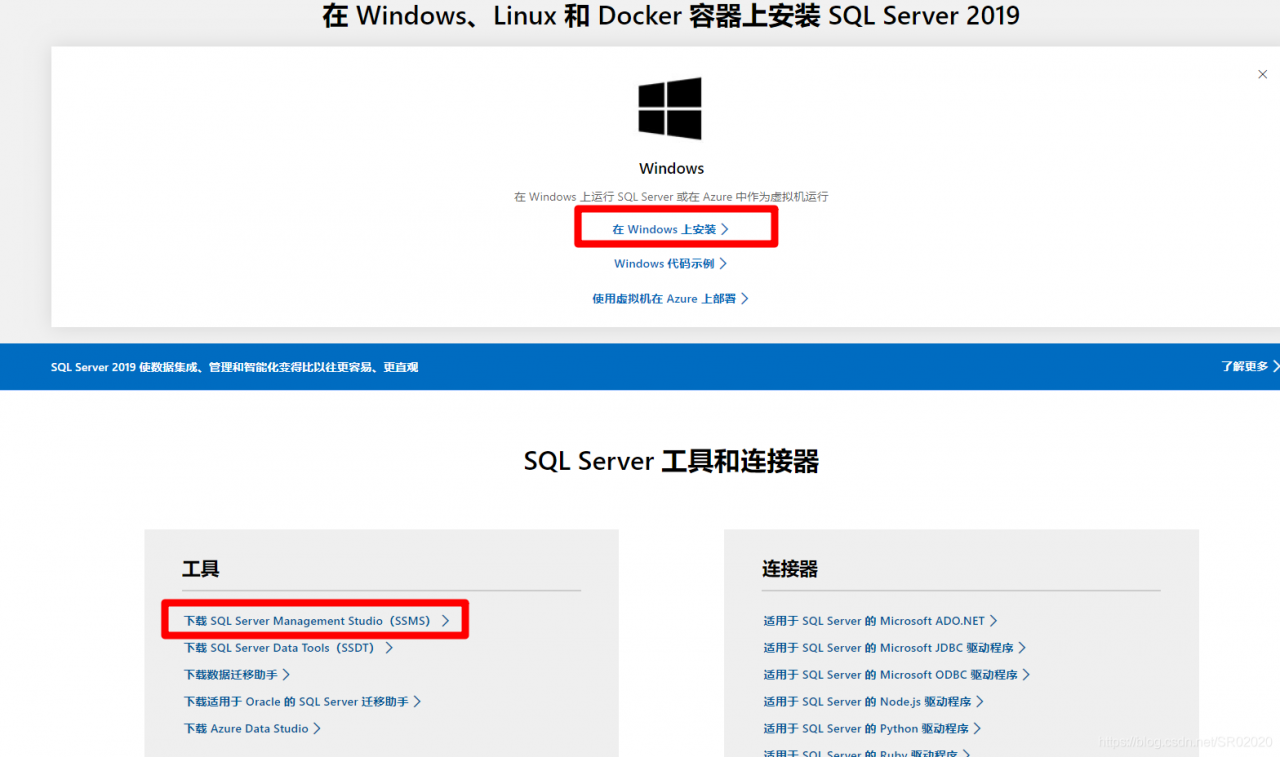This screenshot has height=757, width=1280.
Task: Open the Python driver link
Action: 872,729
